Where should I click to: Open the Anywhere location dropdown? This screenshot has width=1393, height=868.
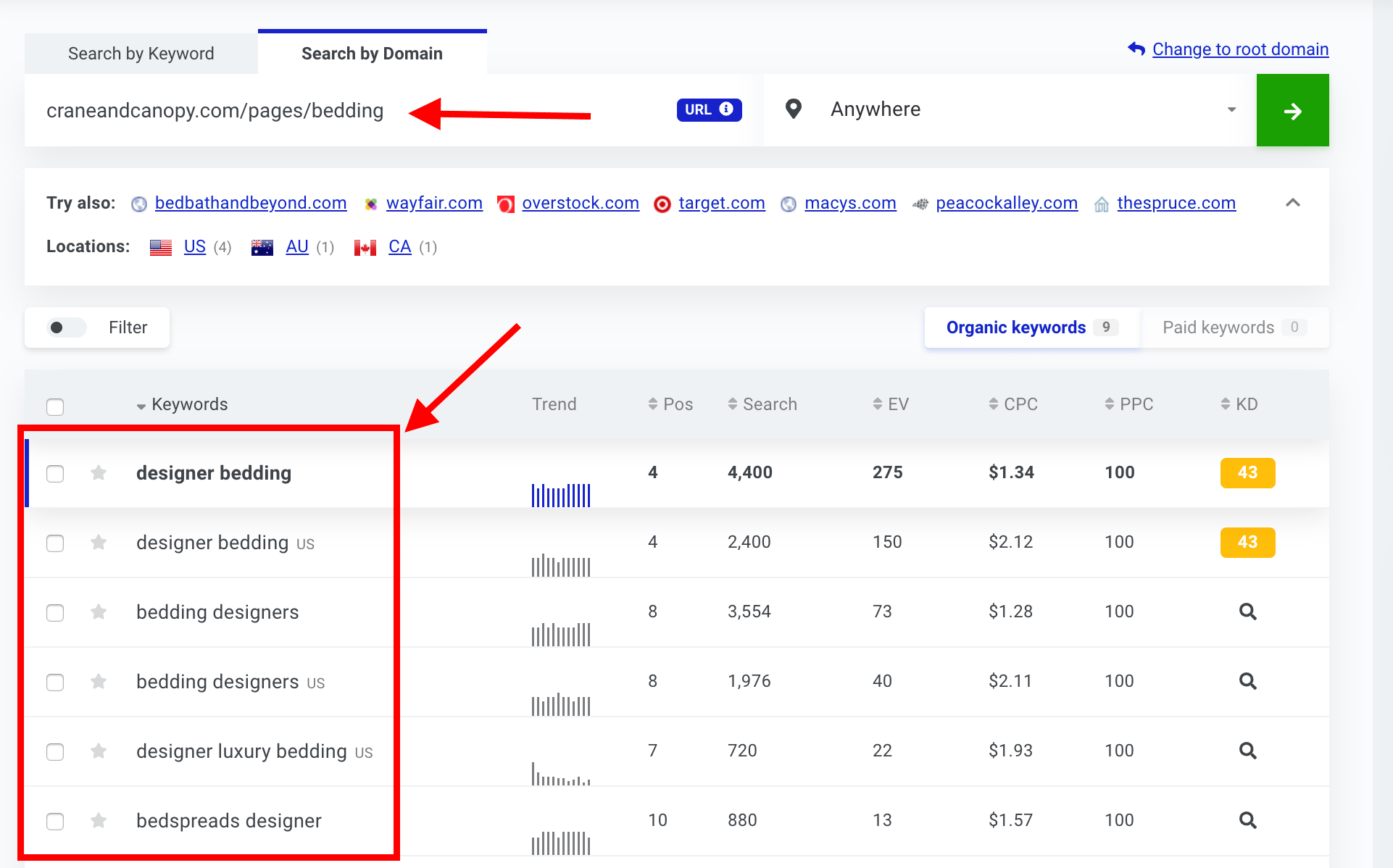click(x=1231, y=109)
